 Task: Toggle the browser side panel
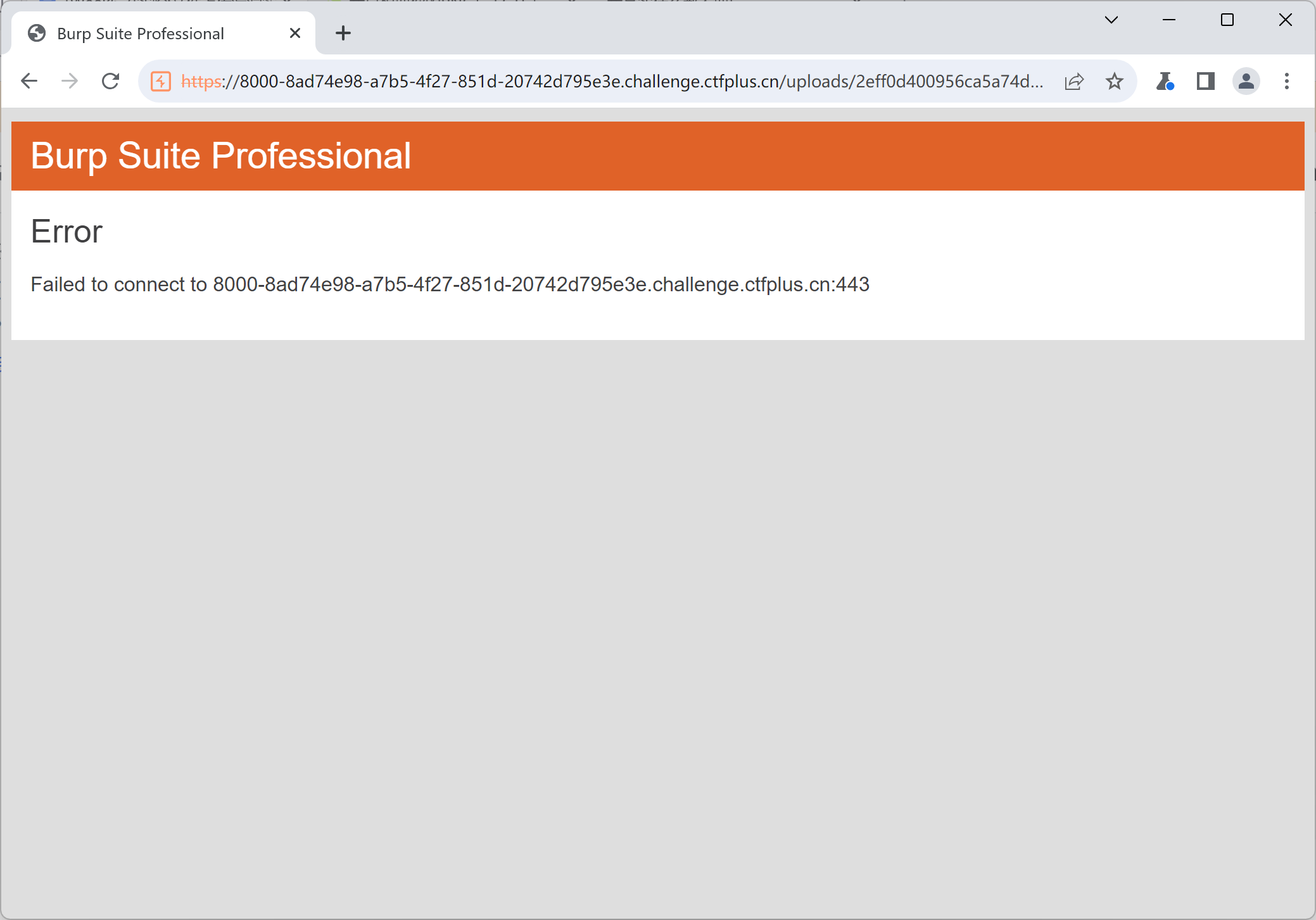[1205, 81]
